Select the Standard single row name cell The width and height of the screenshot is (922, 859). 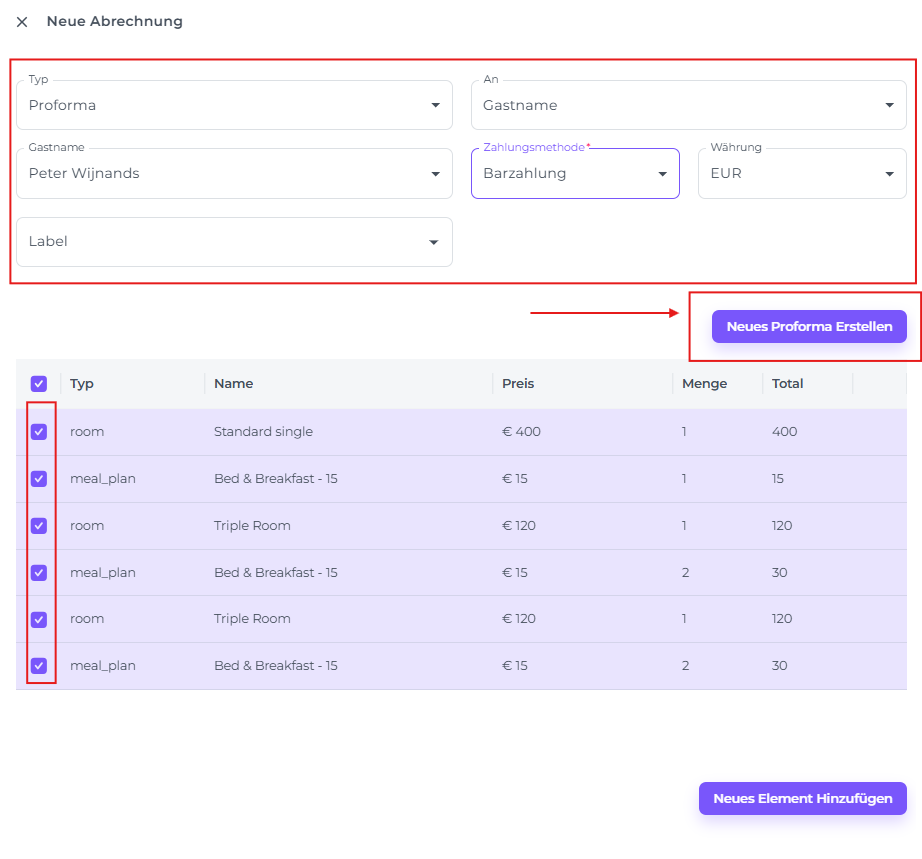(x=263, y=432)
